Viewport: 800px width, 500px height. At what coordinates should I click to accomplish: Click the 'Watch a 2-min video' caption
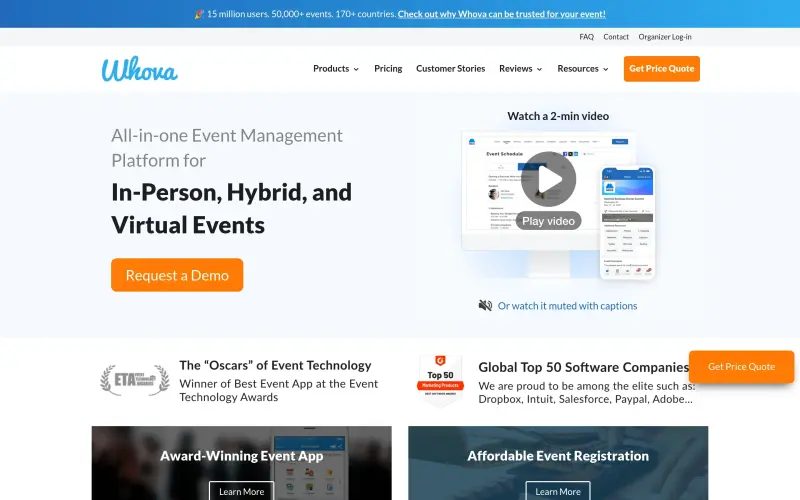(558, 116)
